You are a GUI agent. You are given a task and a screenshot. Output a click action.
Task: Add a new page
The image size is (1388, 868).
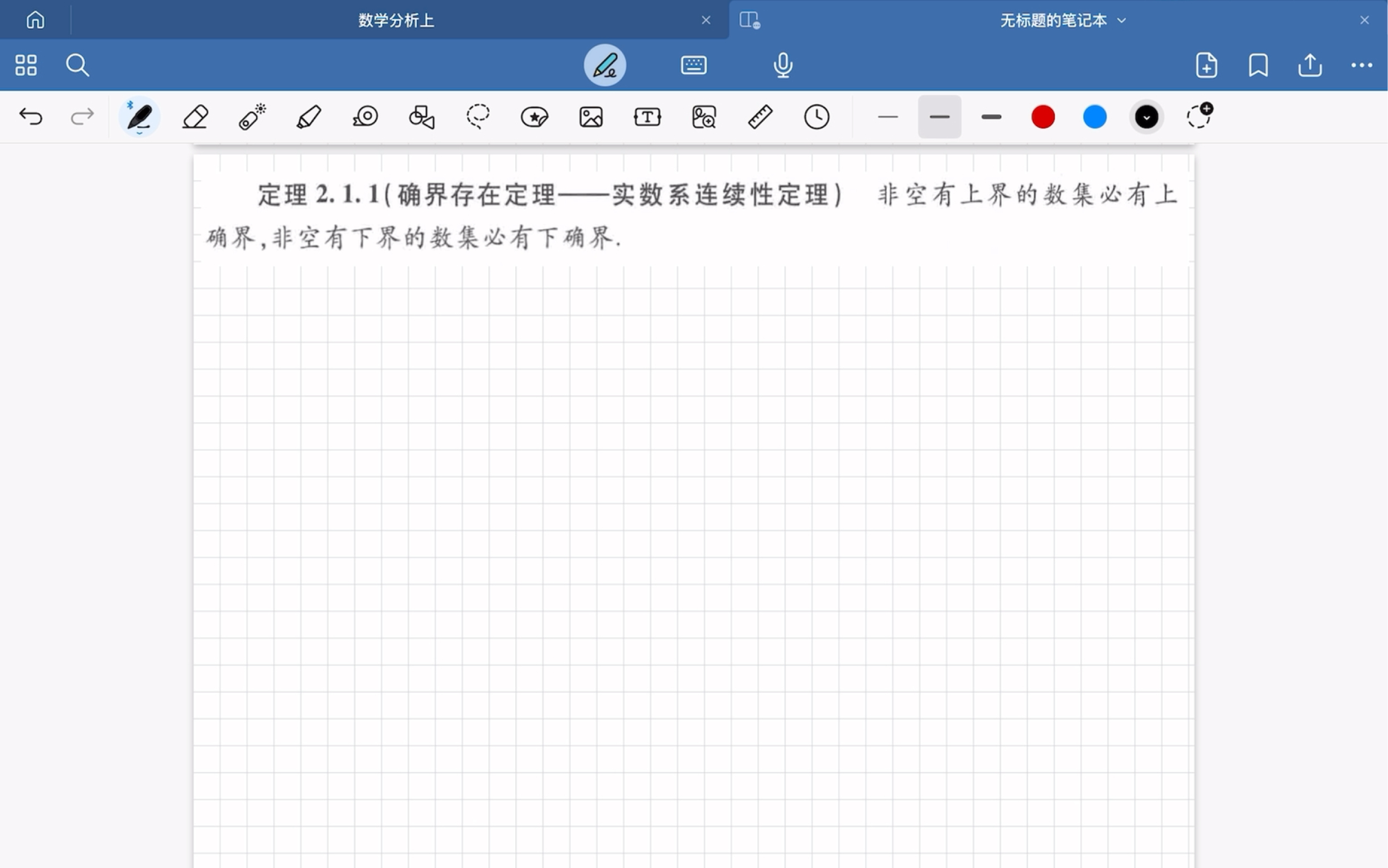pyautogui.click(x=1206, y=65)
